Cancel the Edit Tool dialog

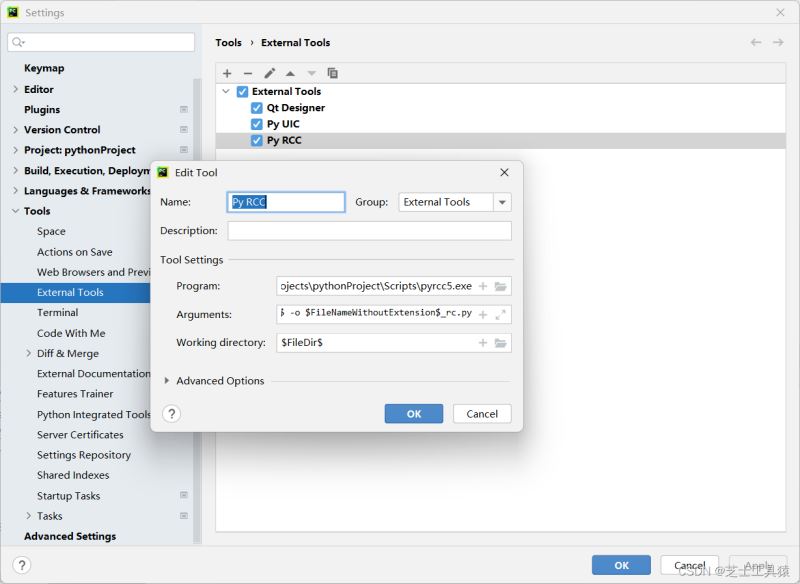point(482,414)
